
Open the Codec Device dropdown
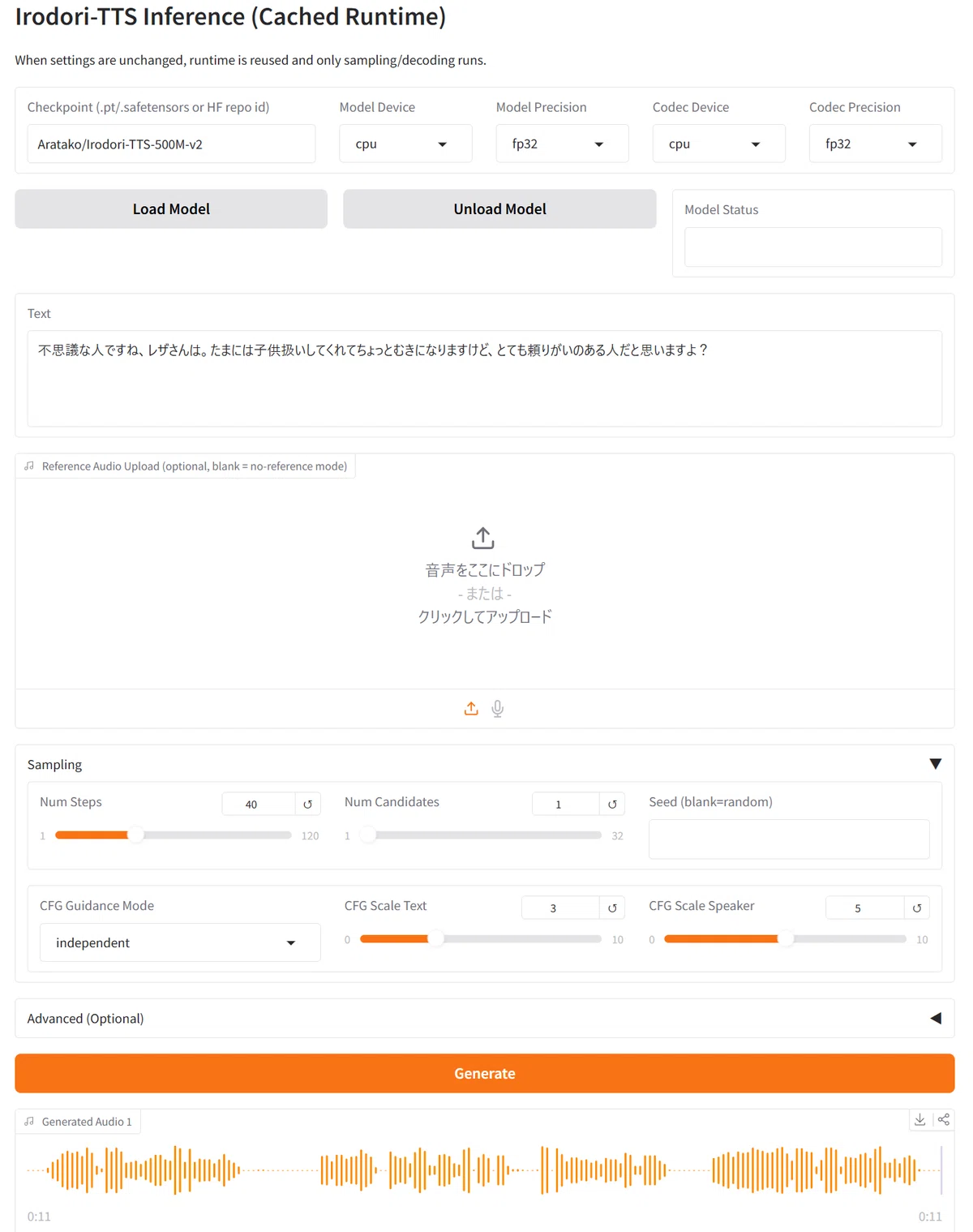point(718,144)
